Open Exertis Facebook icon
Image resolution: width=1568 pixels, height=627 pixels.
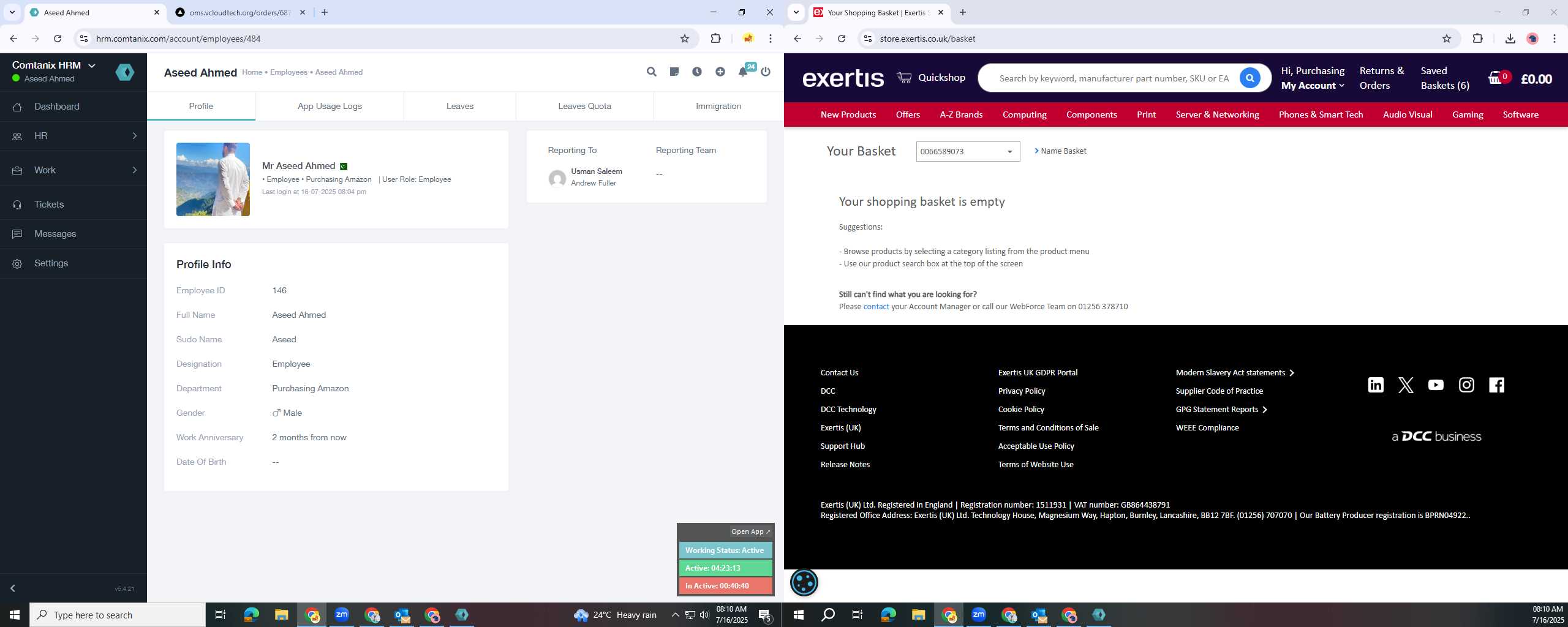(1496, 385)
